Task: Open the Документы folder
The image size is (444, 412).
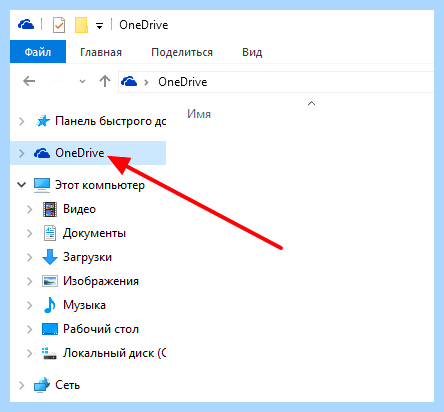Action: (94, 233)
